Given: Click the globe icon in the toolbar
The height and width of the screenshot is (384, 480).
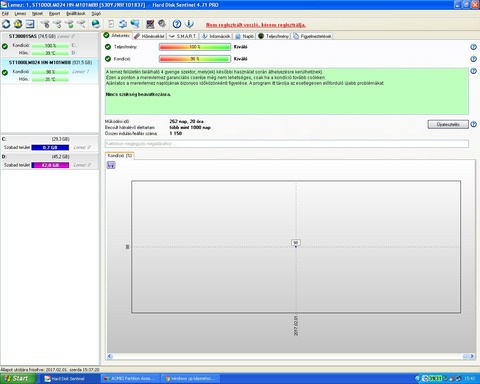Looking at the screenshot, I should (95, 24).
